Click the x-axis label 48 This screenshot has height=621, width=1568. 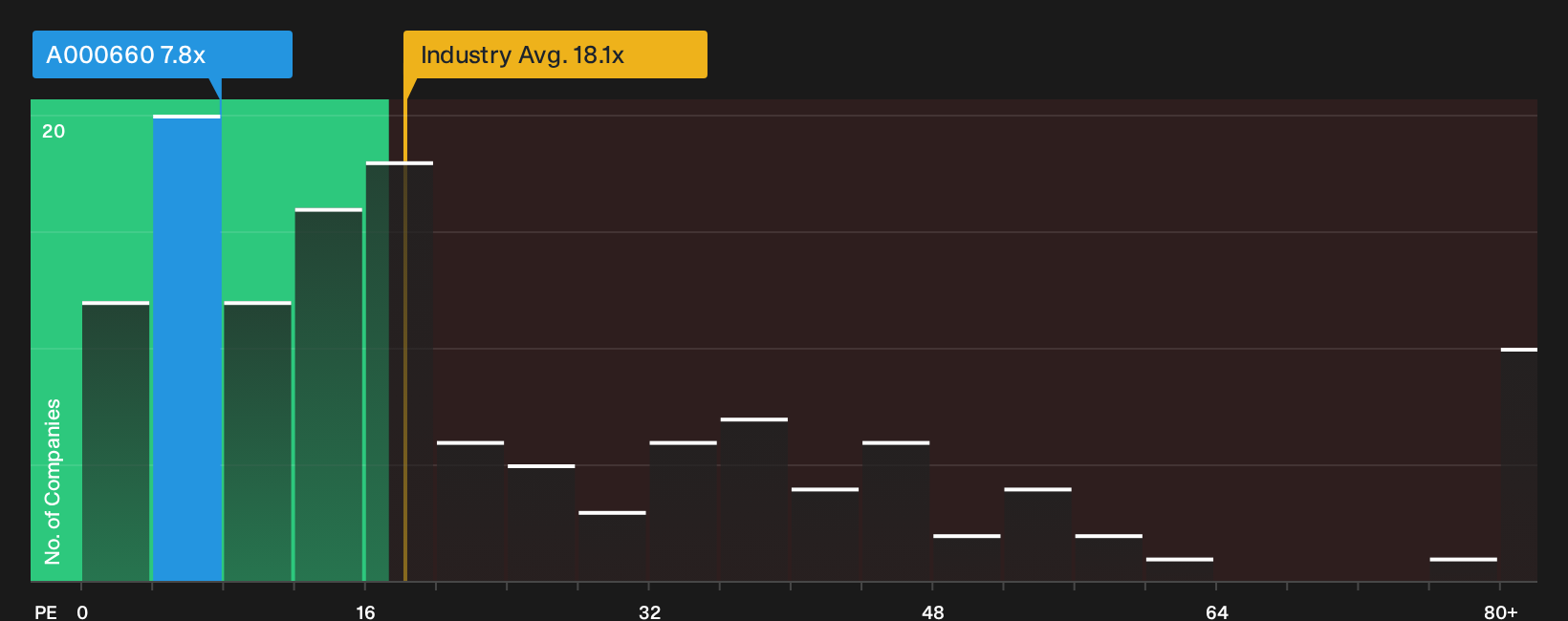point(933,611)
